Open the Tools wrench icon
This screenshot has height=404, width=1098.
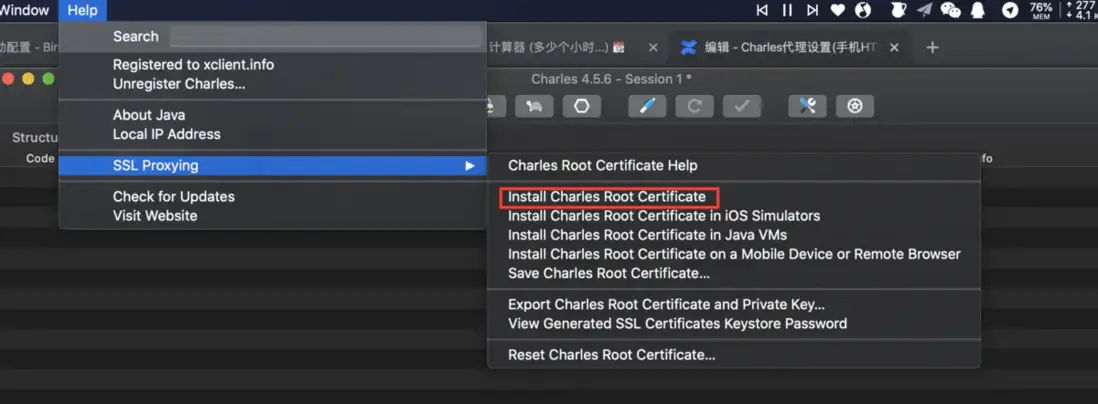[807, 106]
